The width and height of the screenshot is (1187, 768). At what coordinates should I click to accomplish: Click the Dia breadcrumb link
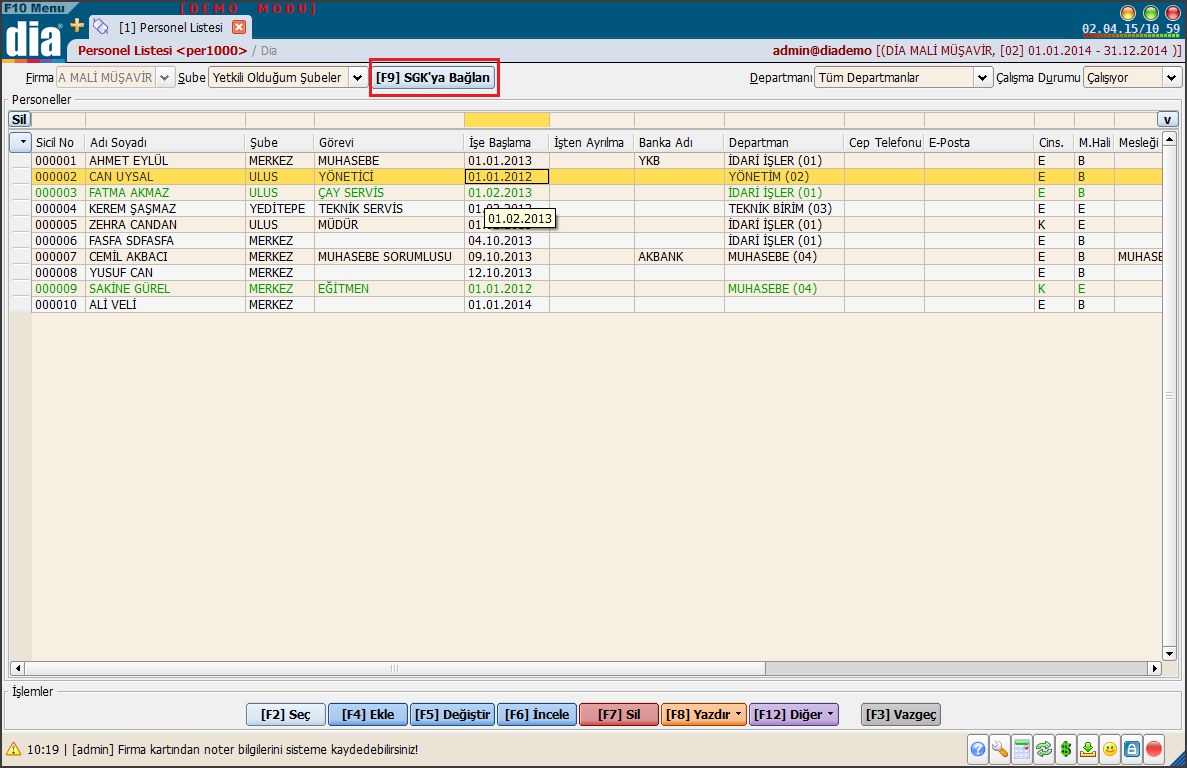tap(269, 51)
